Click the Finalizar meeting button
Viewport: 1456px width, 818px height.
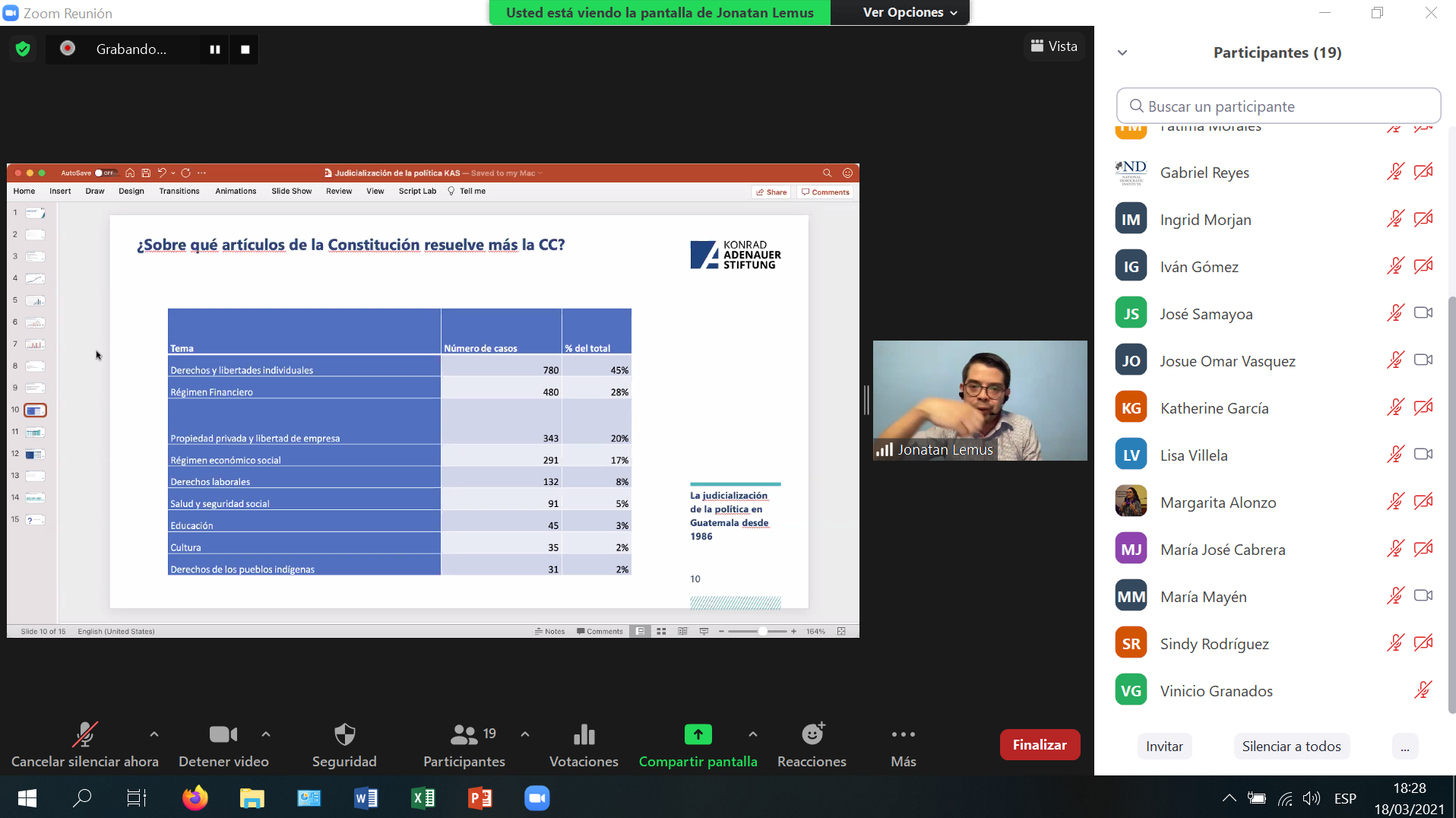tap(1039, 745)
